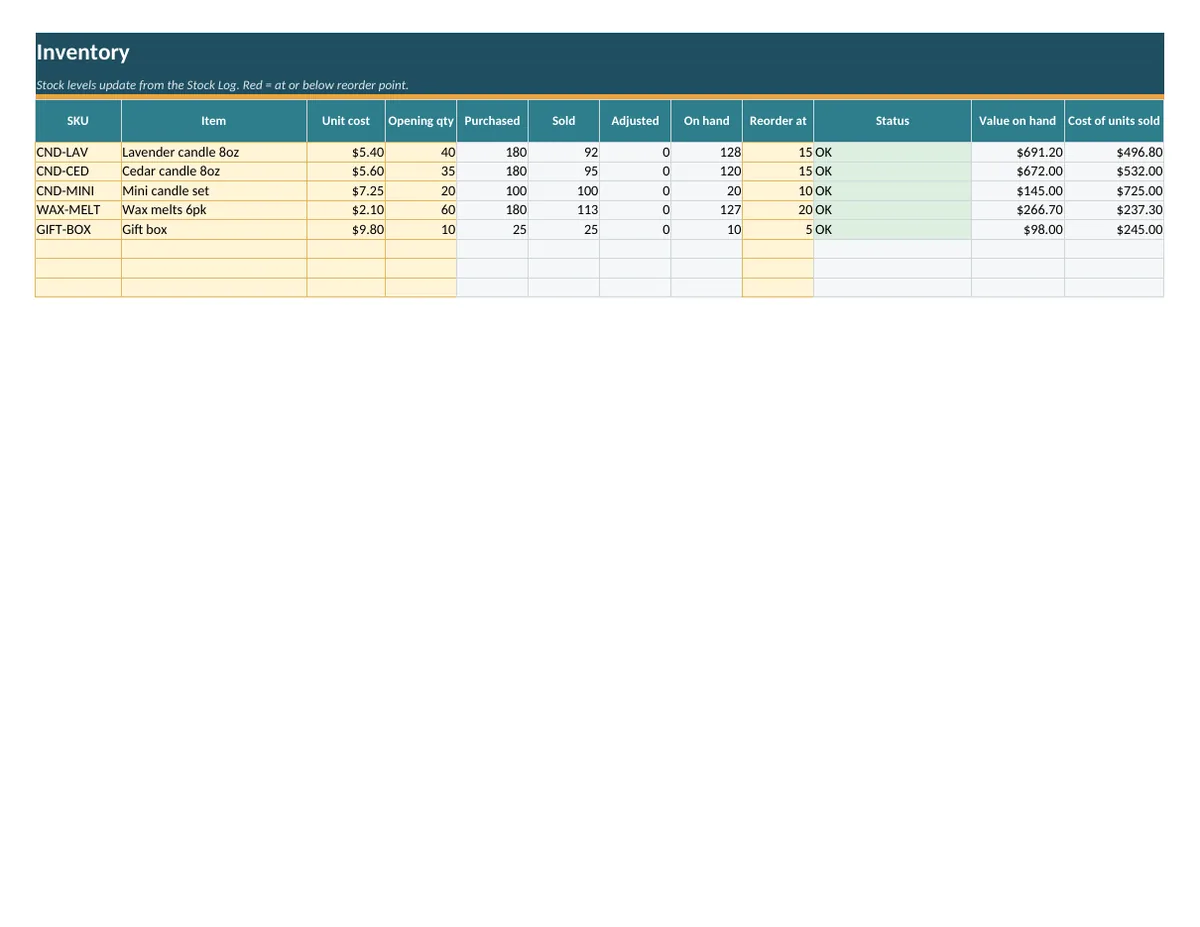Select the CND-CED SKU cell

pyautogui.click(x=78, y=171)
